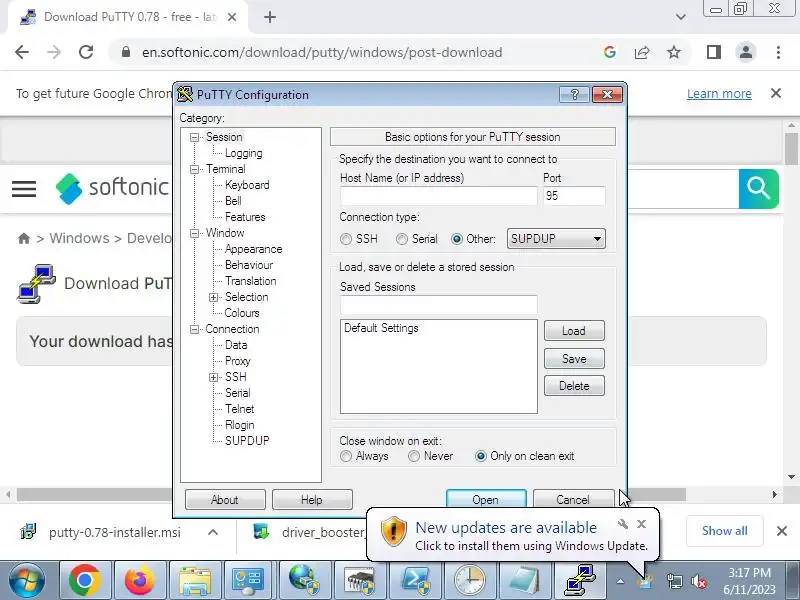Click the Port field
800x600 pixels.
tap(574, 196)
